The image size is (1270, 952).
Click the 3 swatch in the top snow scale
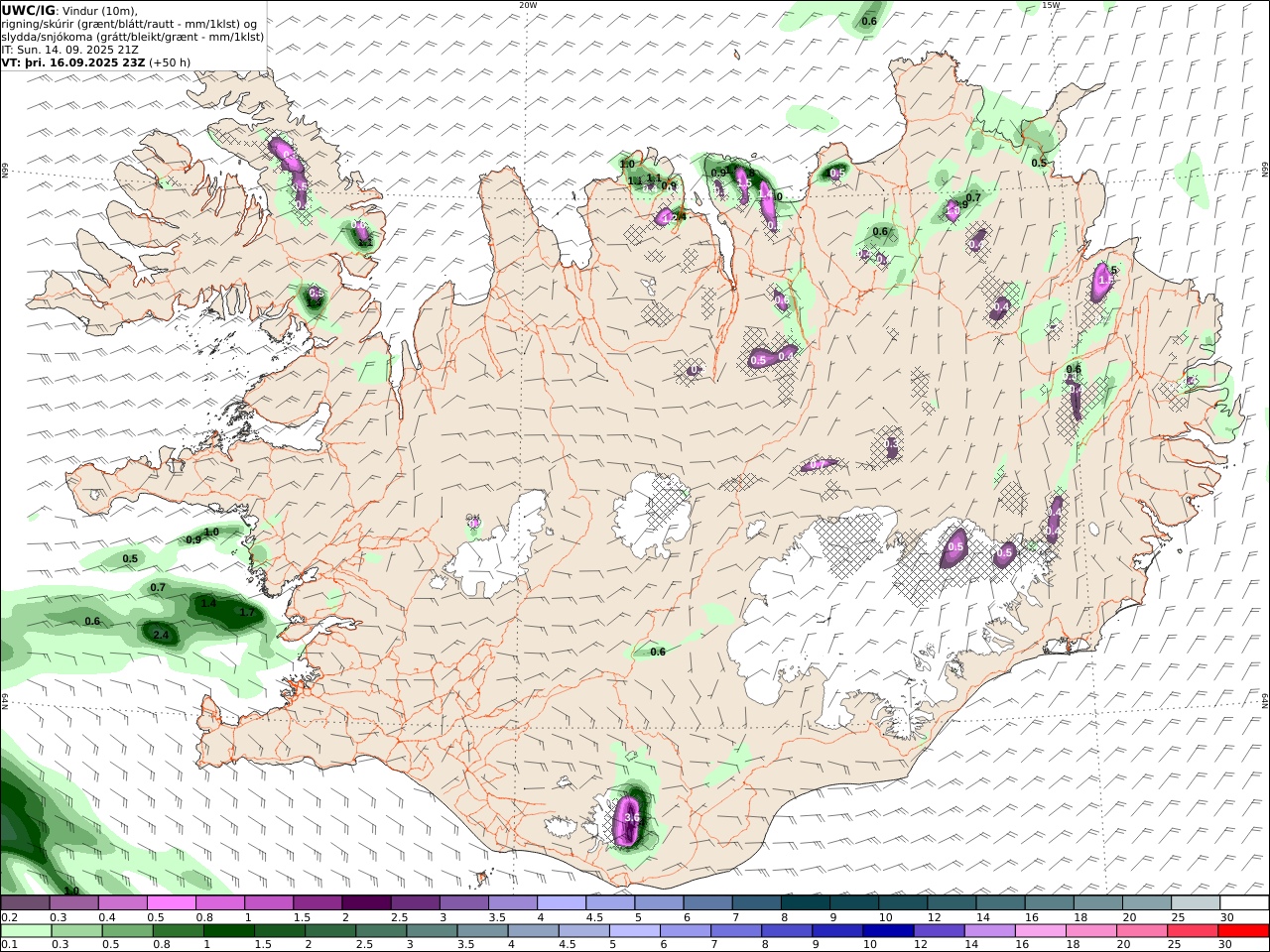(463, 903)
